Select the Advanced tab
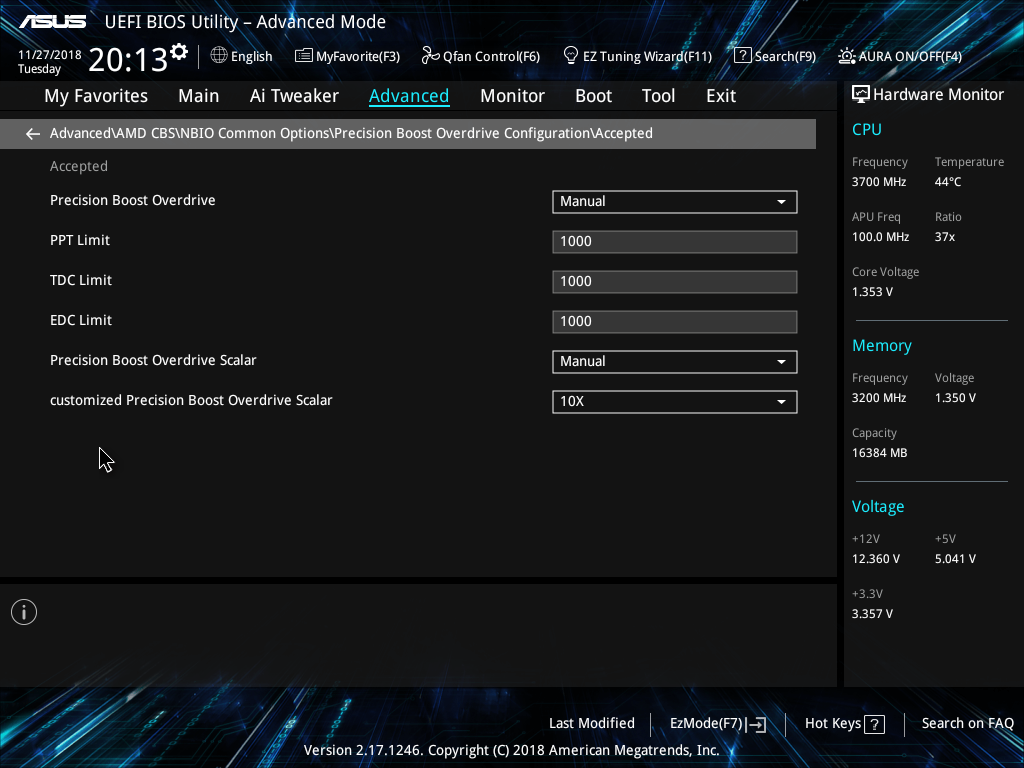This screenshot has width=1024, height=768. [409, 96]
